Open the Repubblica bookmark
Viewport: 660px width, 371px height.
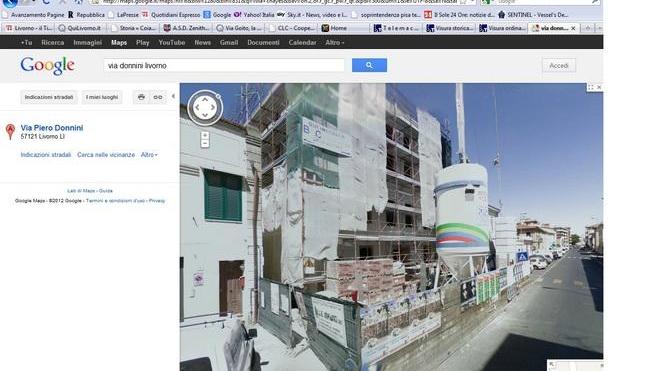(x=86, y=15)
